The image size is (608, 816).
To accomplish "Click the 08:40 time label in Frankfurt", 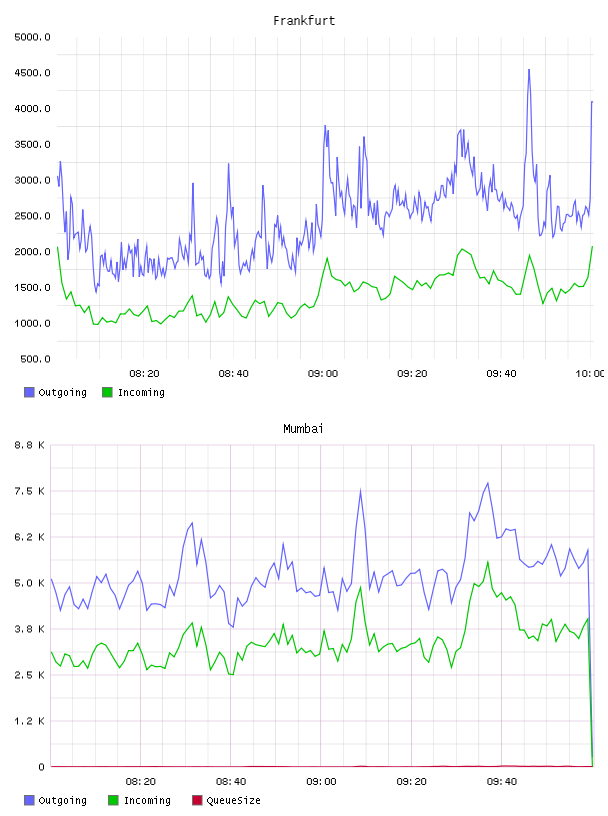I will click(233, 374).
